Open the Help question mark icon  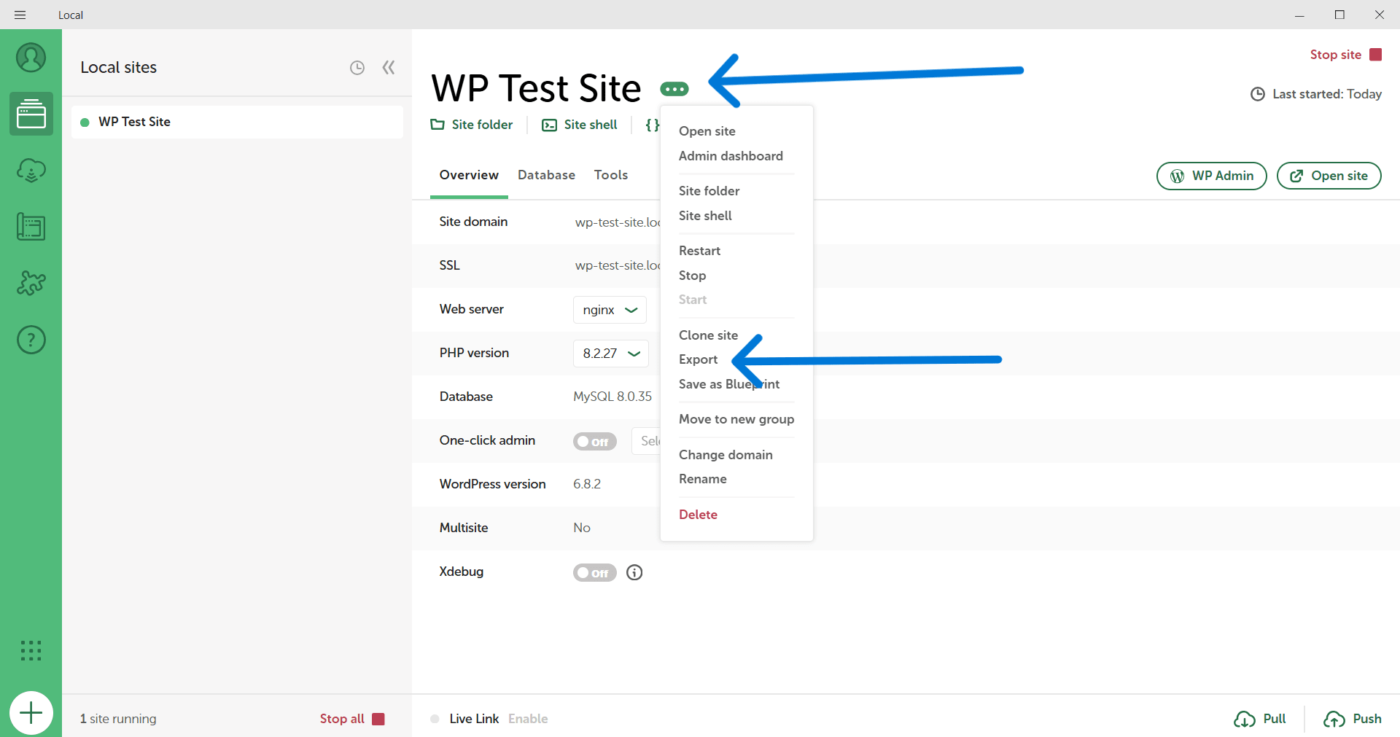31,340
